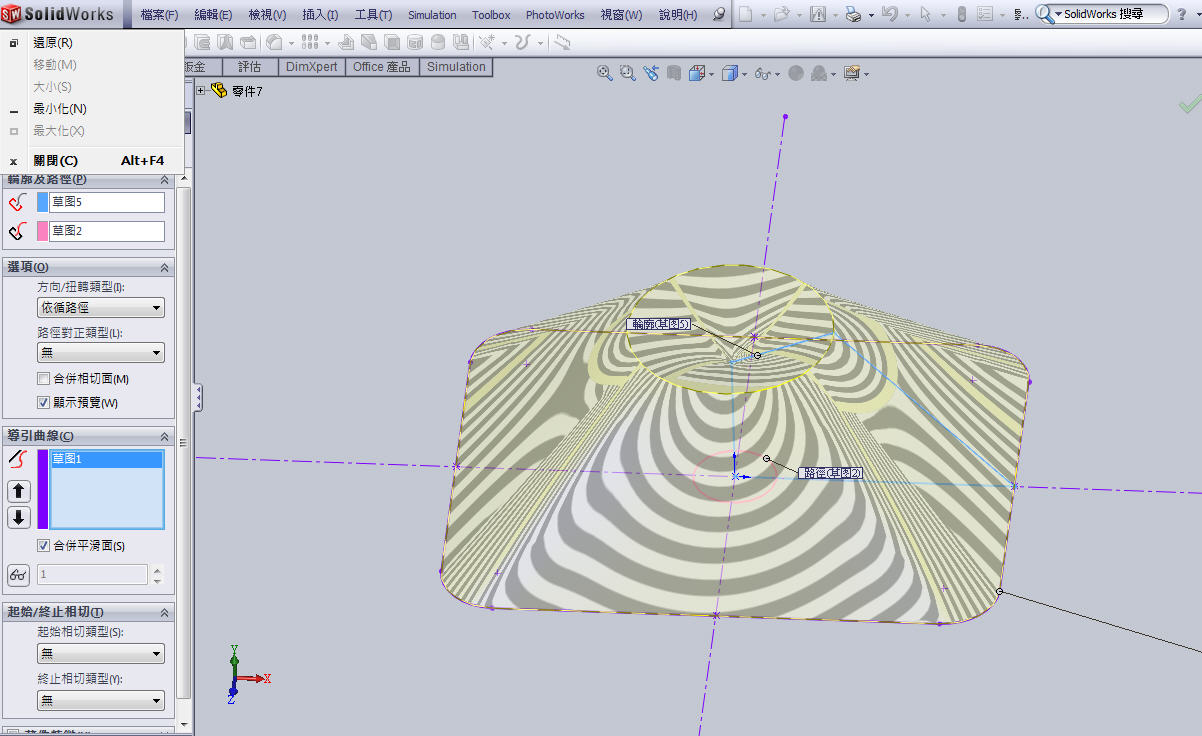Uncheck the 顯示預覽 checkbox
Image resolution: width=1202 pixels, height=736 pixels.
click(x=43, y=403)
